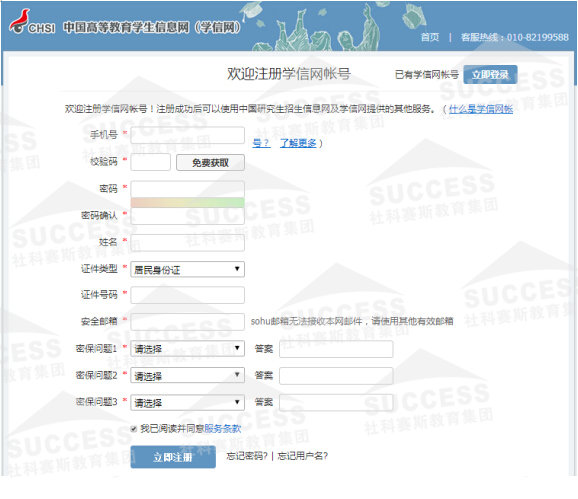Open 首页 in the header

(x=430, y=37)
